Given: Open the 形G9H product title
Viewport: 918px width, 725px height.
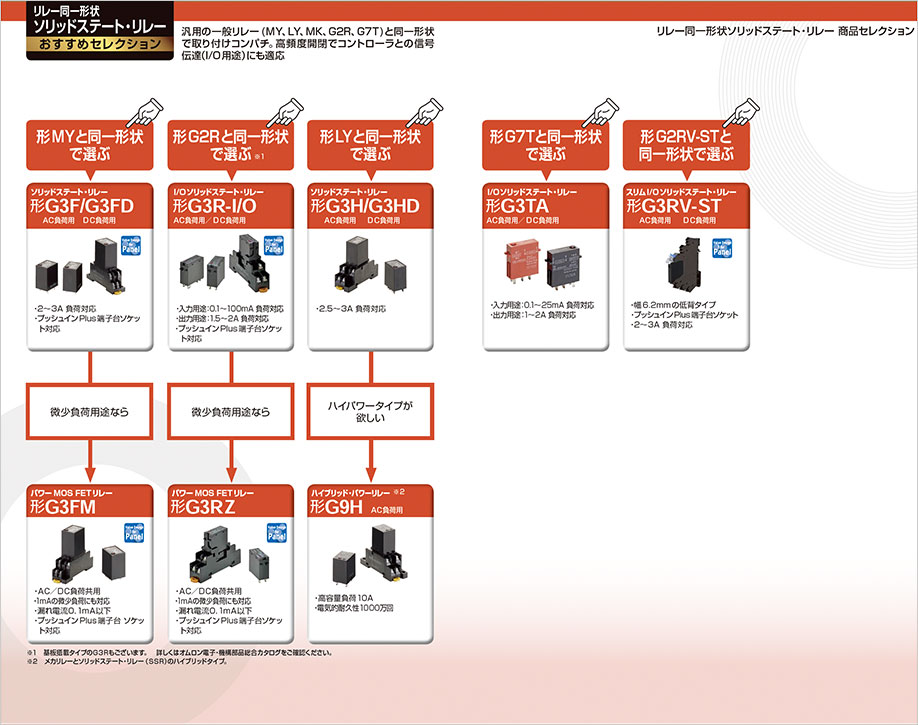Looking at the screenshot, I should pos(337,507).
